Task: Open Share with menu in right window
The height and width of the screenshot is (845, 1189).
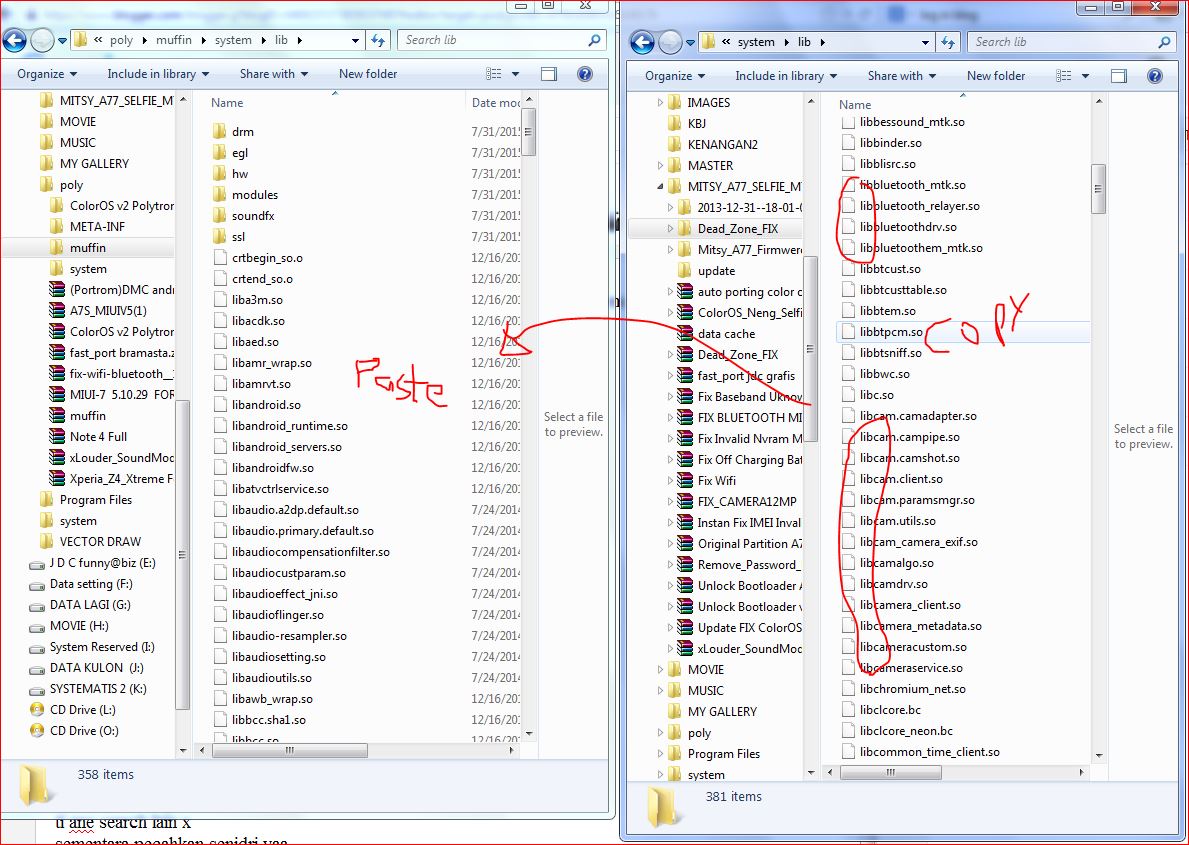Action: 902,76
